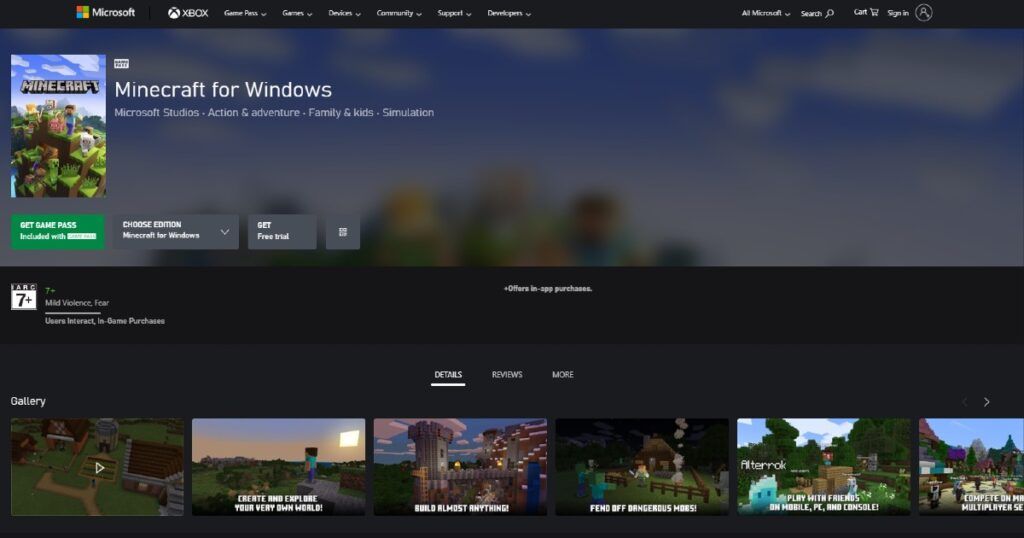Expand the Community menu

[399, 13]
